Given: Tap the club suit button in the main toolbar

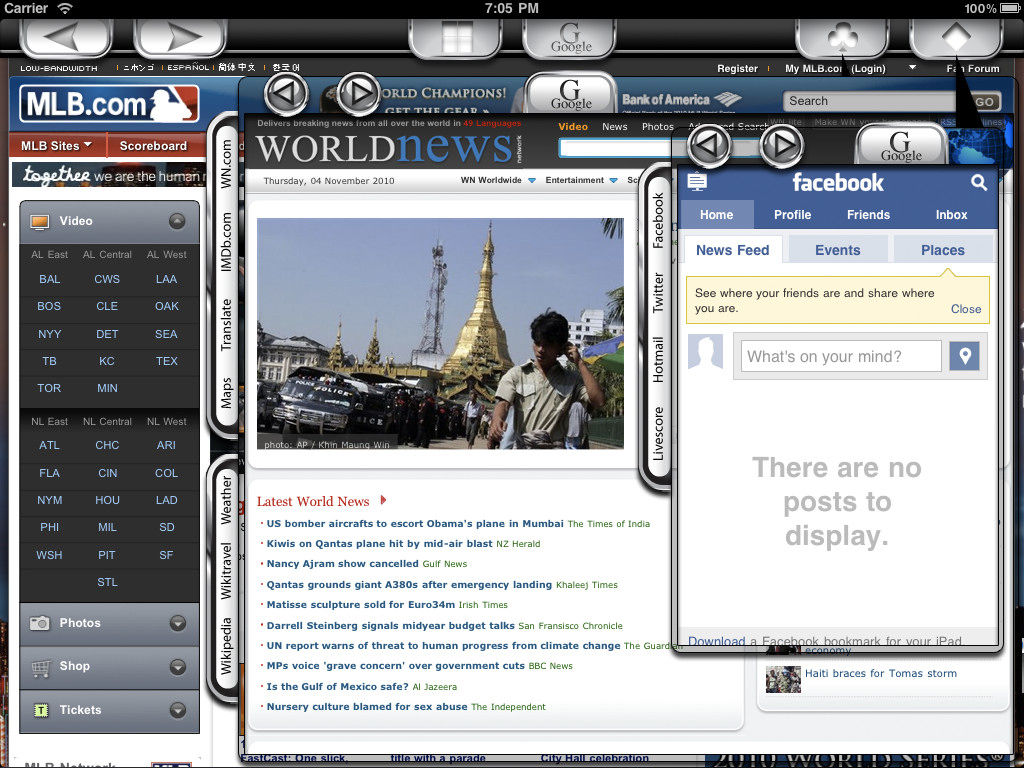Looking at the screenshot, I should [x=842, y=37].
